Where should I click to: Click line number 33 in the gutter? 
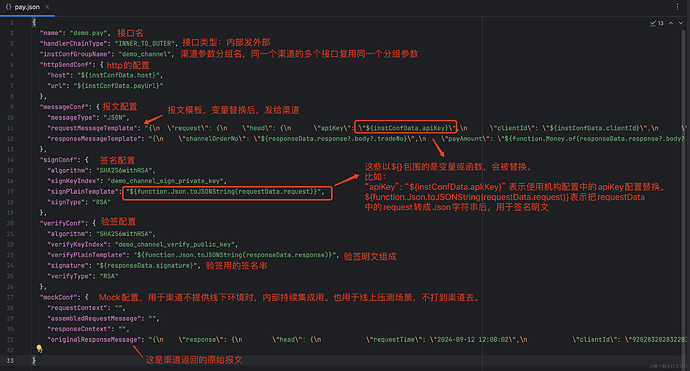click(10, 360)
